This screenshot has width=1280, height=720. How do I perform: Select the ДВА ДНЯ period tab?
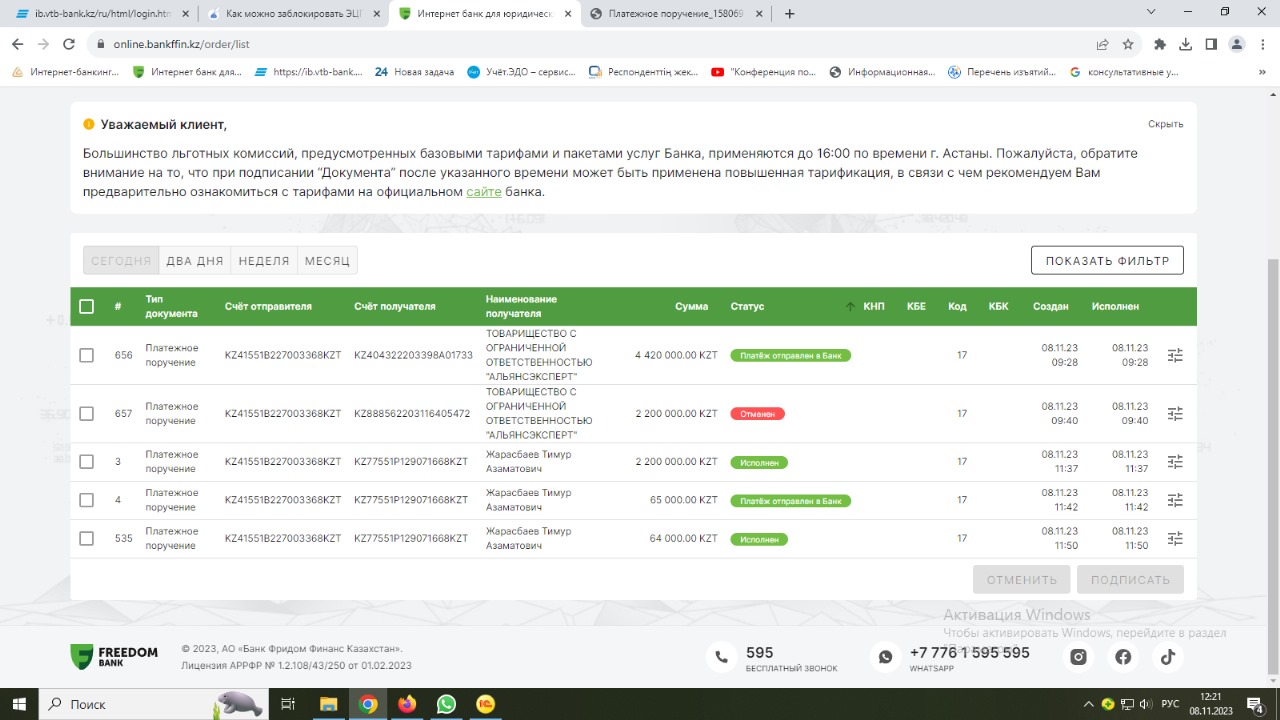click(195, 261)
